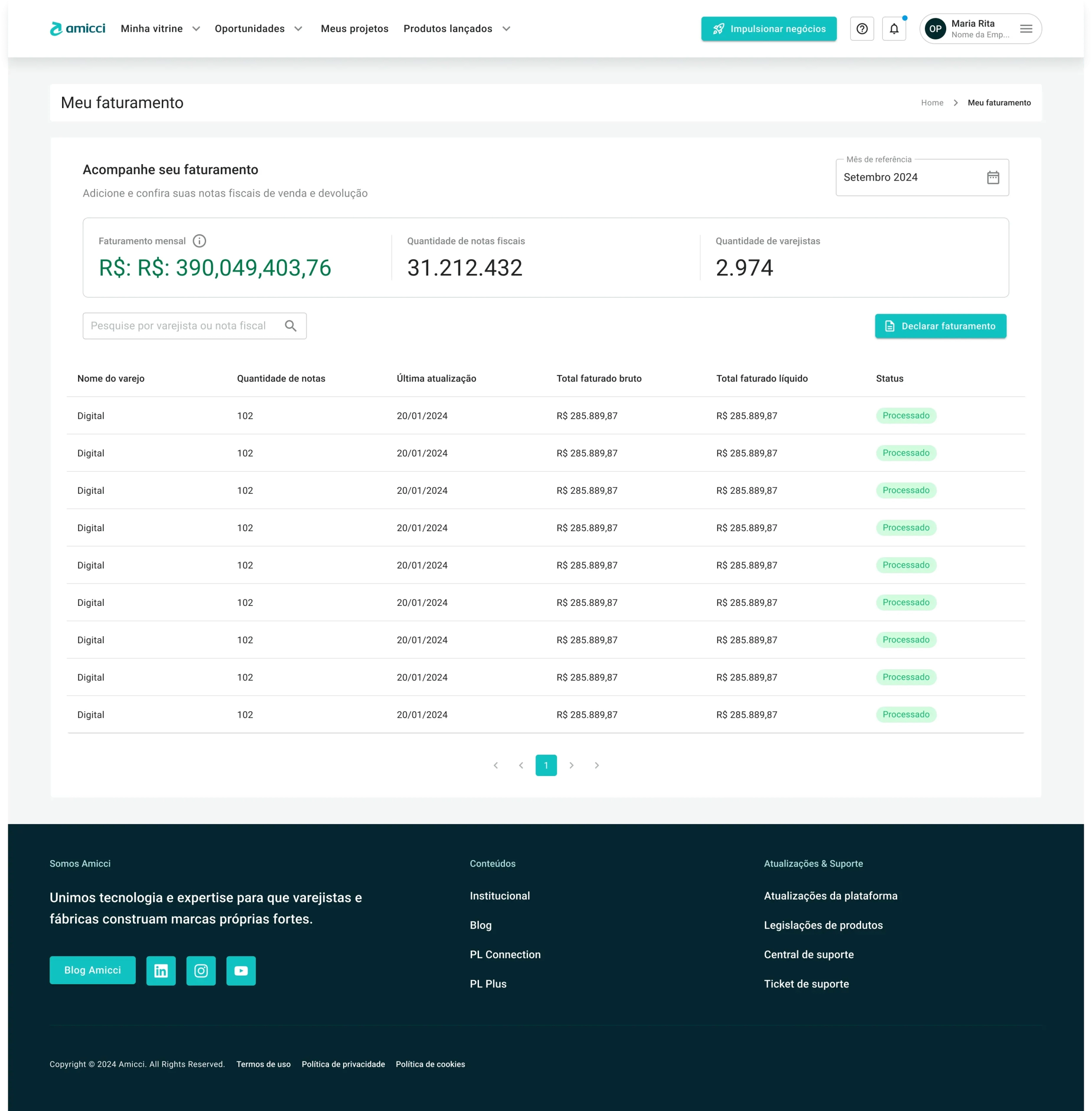Viewport: 1092px width, 1111px height.
Task: Open Política de privacidade link
Action: click(x=343, y=1064)
